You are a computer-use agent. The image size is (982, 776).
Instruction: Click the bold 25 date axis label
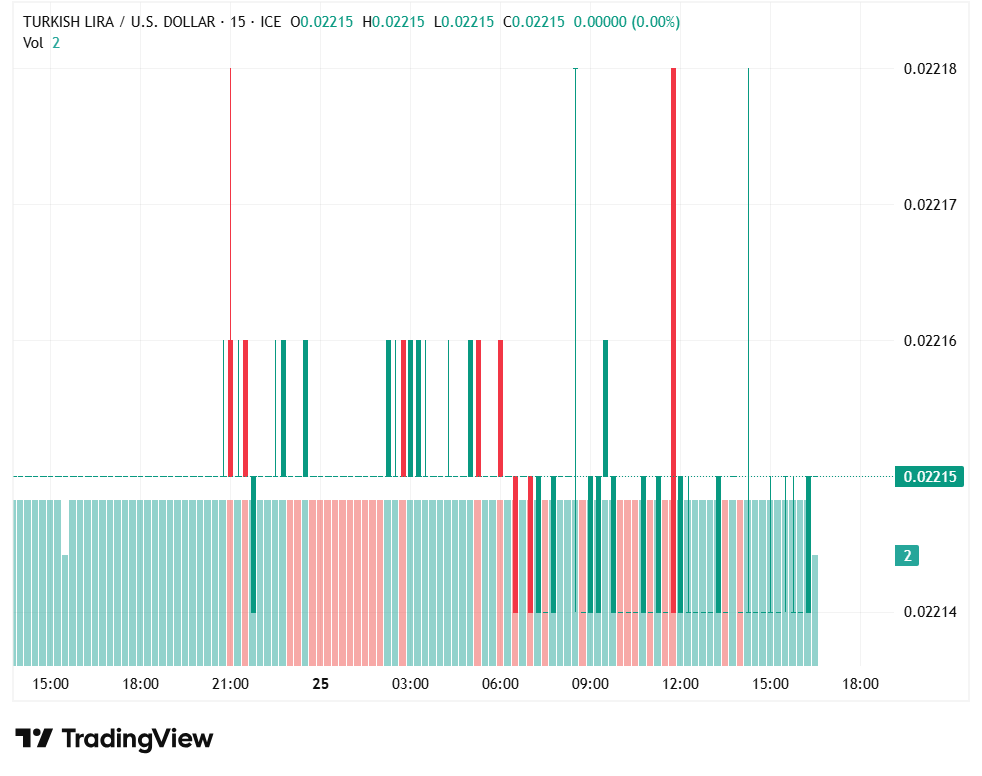click(321, 684)
